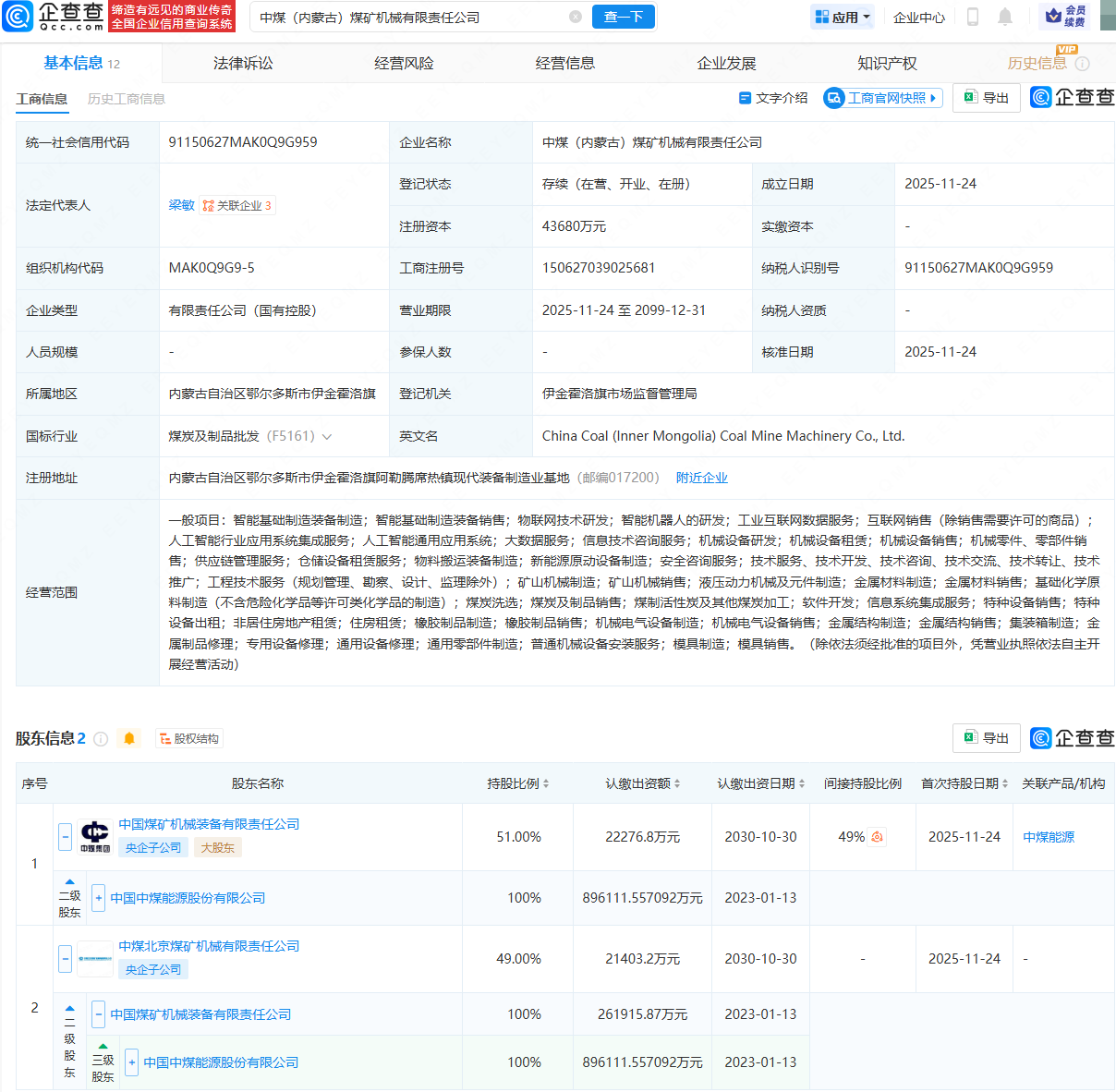
Task: Open the 附近企业 nearby companies link
Action: click(x=701, y=478)
